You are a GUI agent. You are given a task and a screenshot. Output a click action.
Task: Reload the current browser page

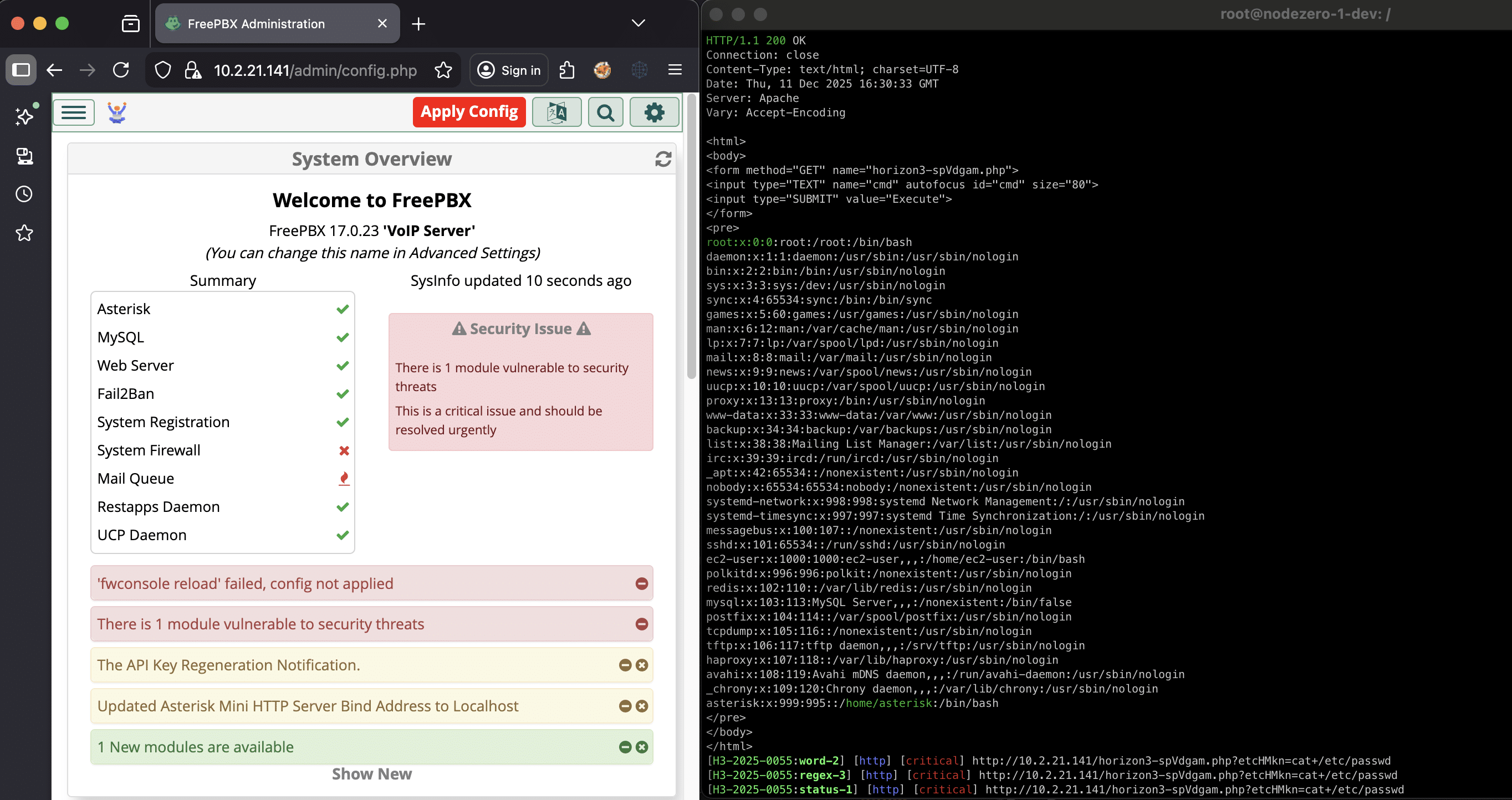click(x=121, y=70)
